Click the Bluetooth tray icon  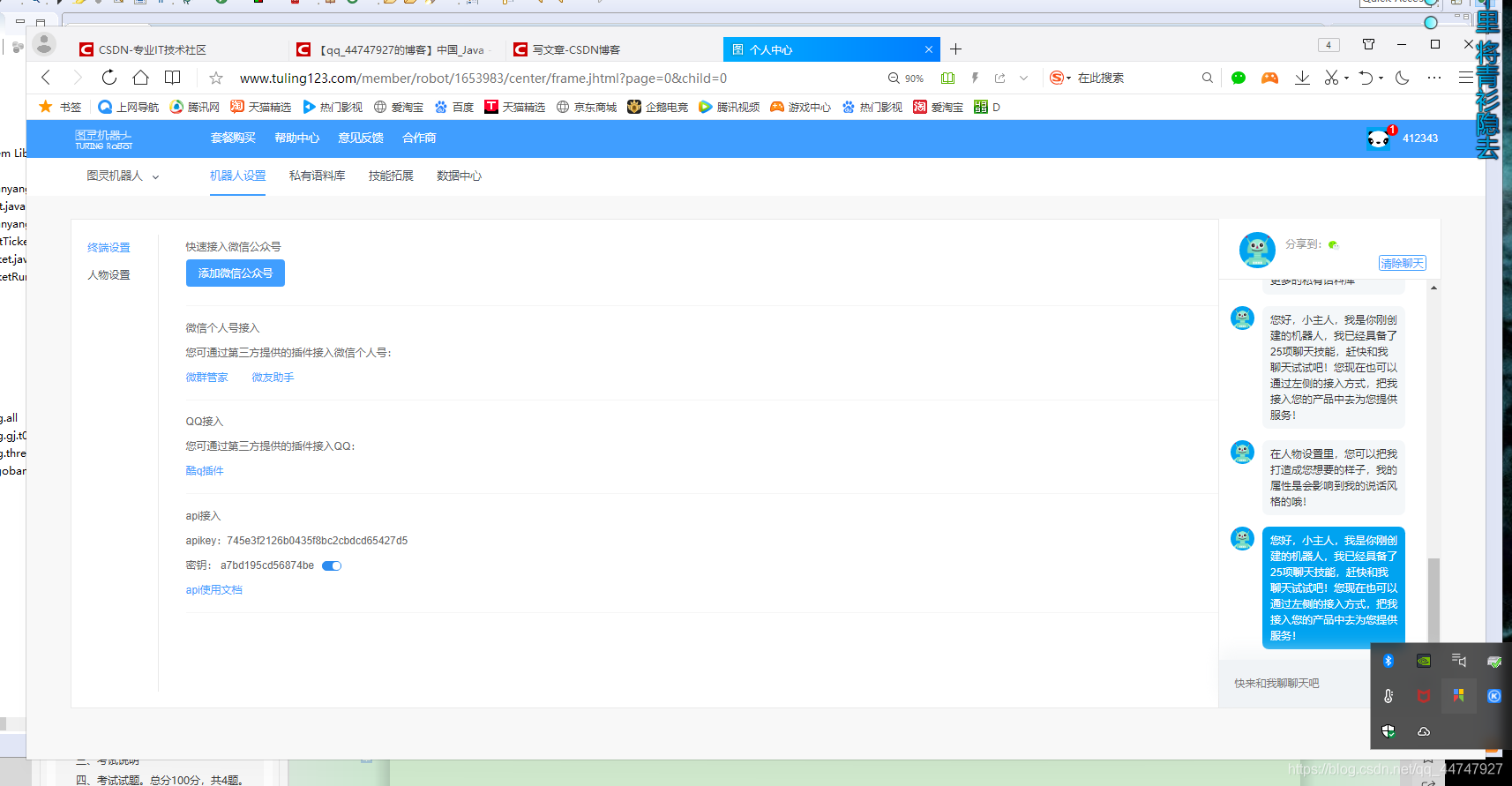(1388, 661)
